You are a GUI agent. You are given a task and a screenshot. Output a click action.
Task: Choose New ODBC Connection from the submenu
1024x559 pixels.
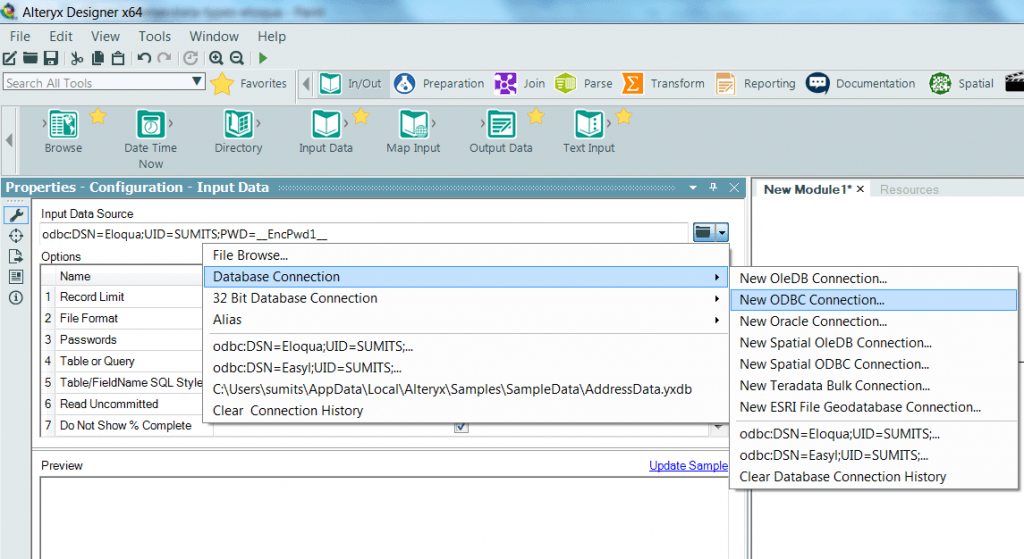click(812, 300)
